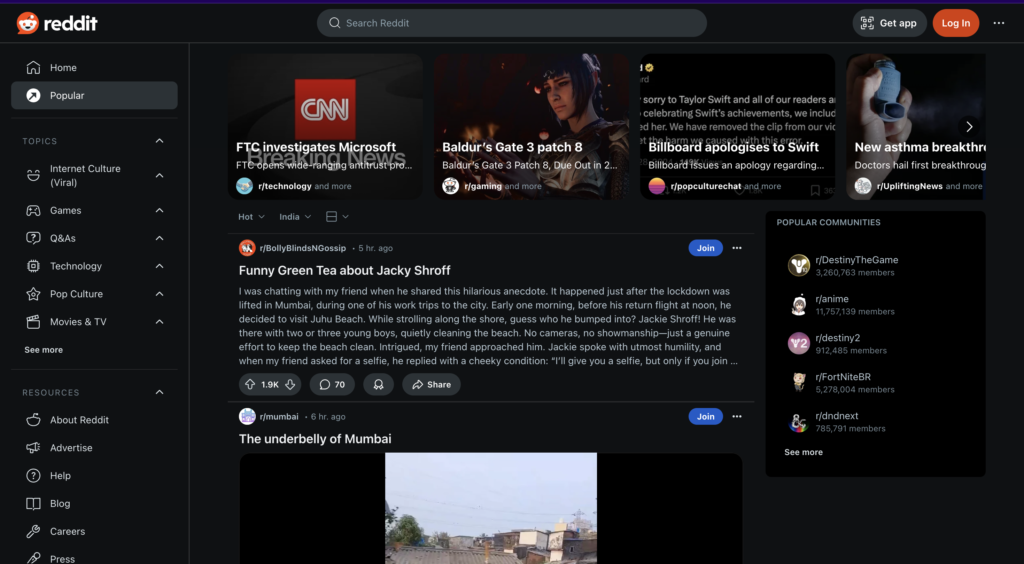This screenshot has width=1024, height=564.
Task: Click the Careers wrench icon
Action: click(x=33, y=531)
